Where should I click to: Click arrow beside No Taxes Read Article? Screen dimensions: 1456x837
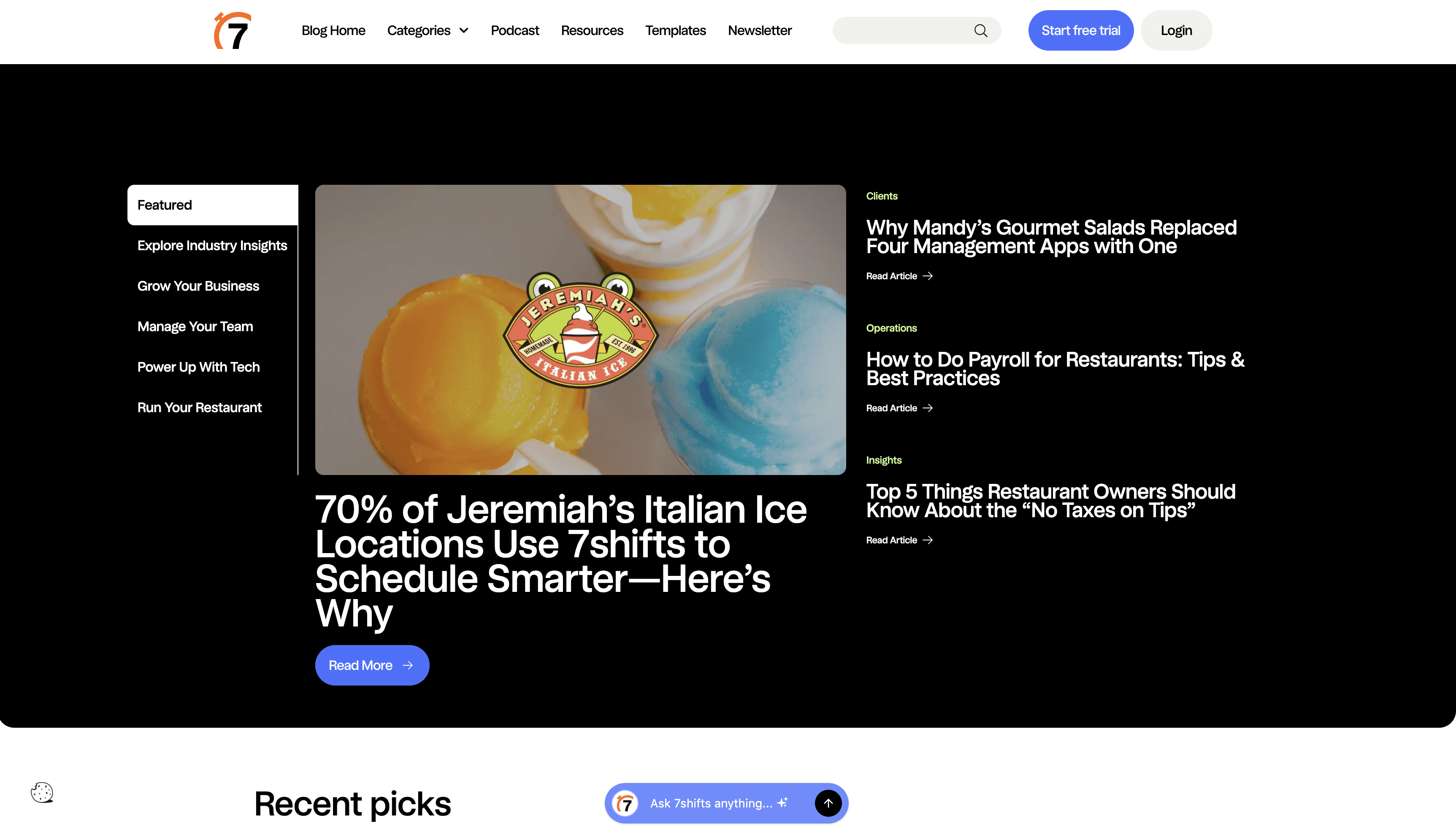click(x=928, y=540)
